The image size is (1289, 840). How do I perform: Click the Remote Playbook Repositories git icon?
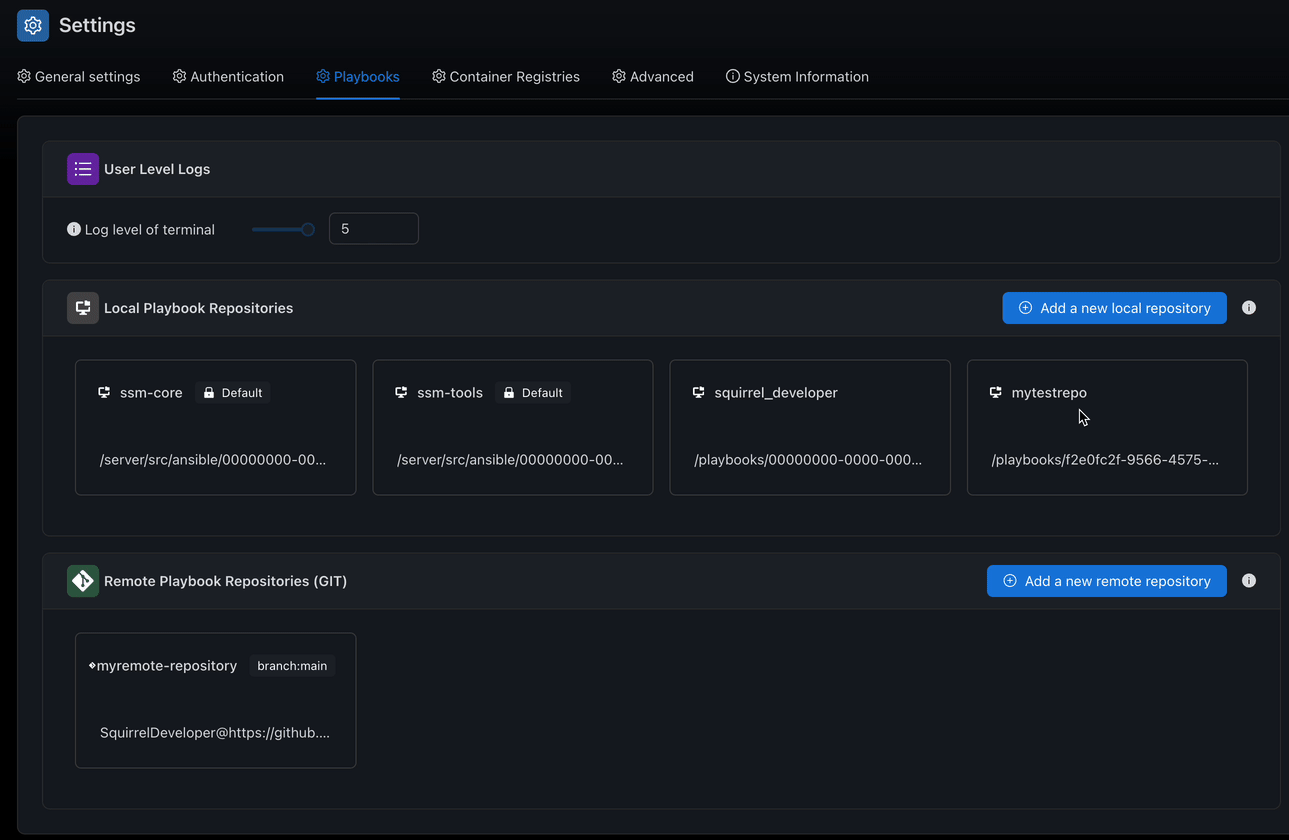point(83,581)
